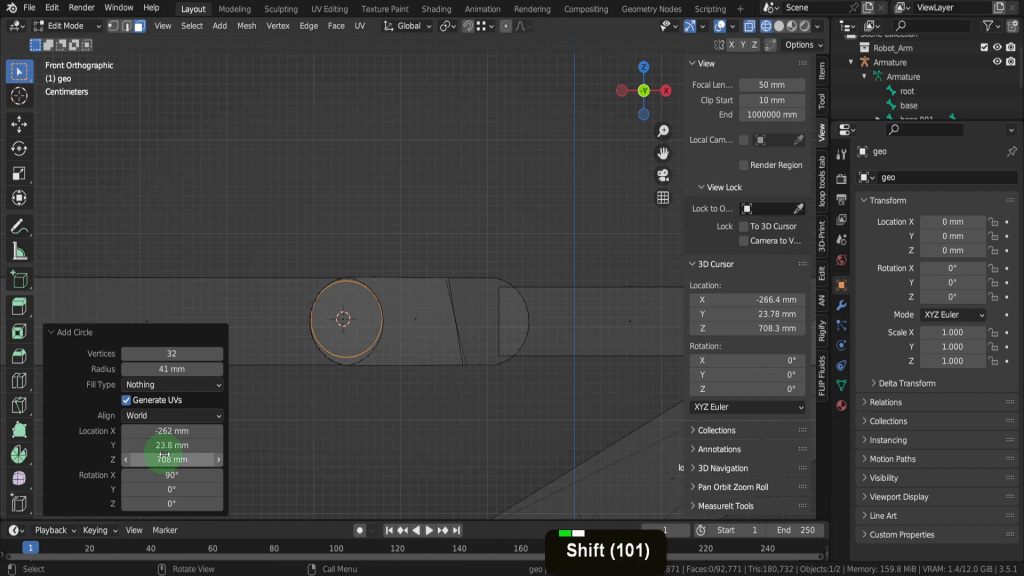Image resolution: width=1024 pixels, height=576 pixels.
Task: Click the Focal Length 50 mm field
Action: tap(771, 85)
